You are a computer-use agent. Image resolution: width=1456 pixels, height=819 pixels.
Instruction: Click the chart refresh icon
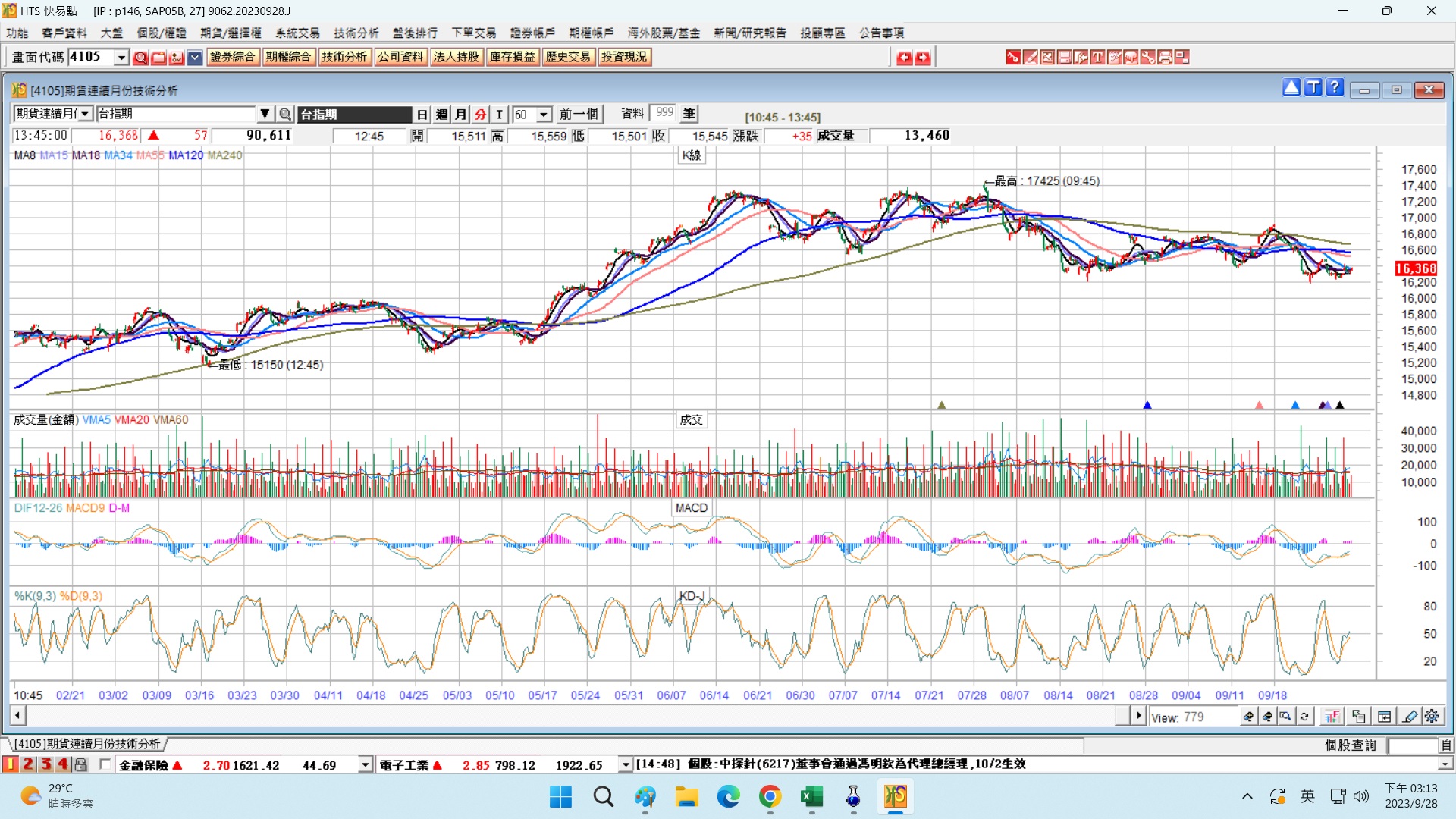(x=1304, y=717)
